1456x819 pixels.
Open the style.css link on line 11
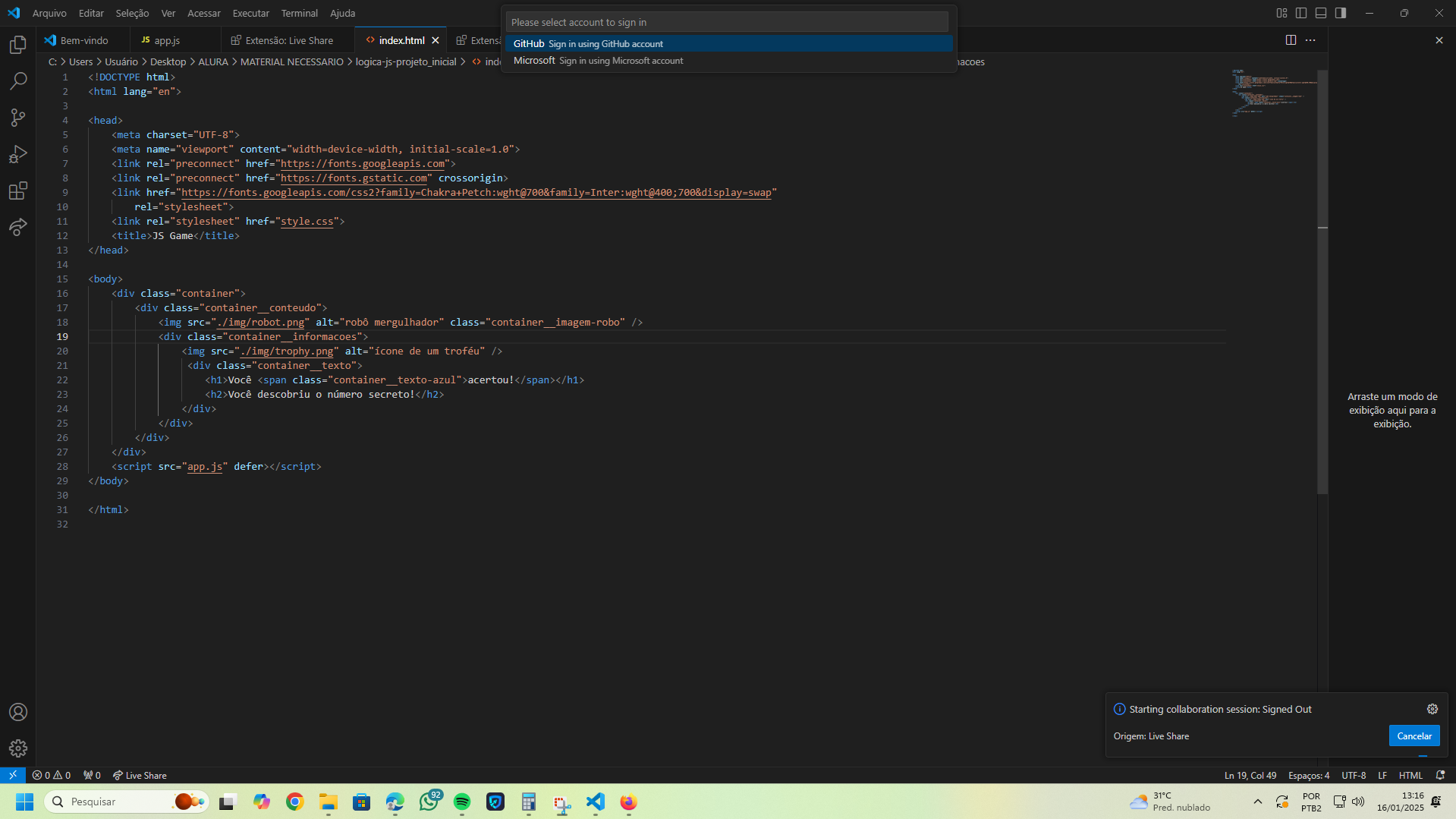pyautogui.click(x=307, y=221)
